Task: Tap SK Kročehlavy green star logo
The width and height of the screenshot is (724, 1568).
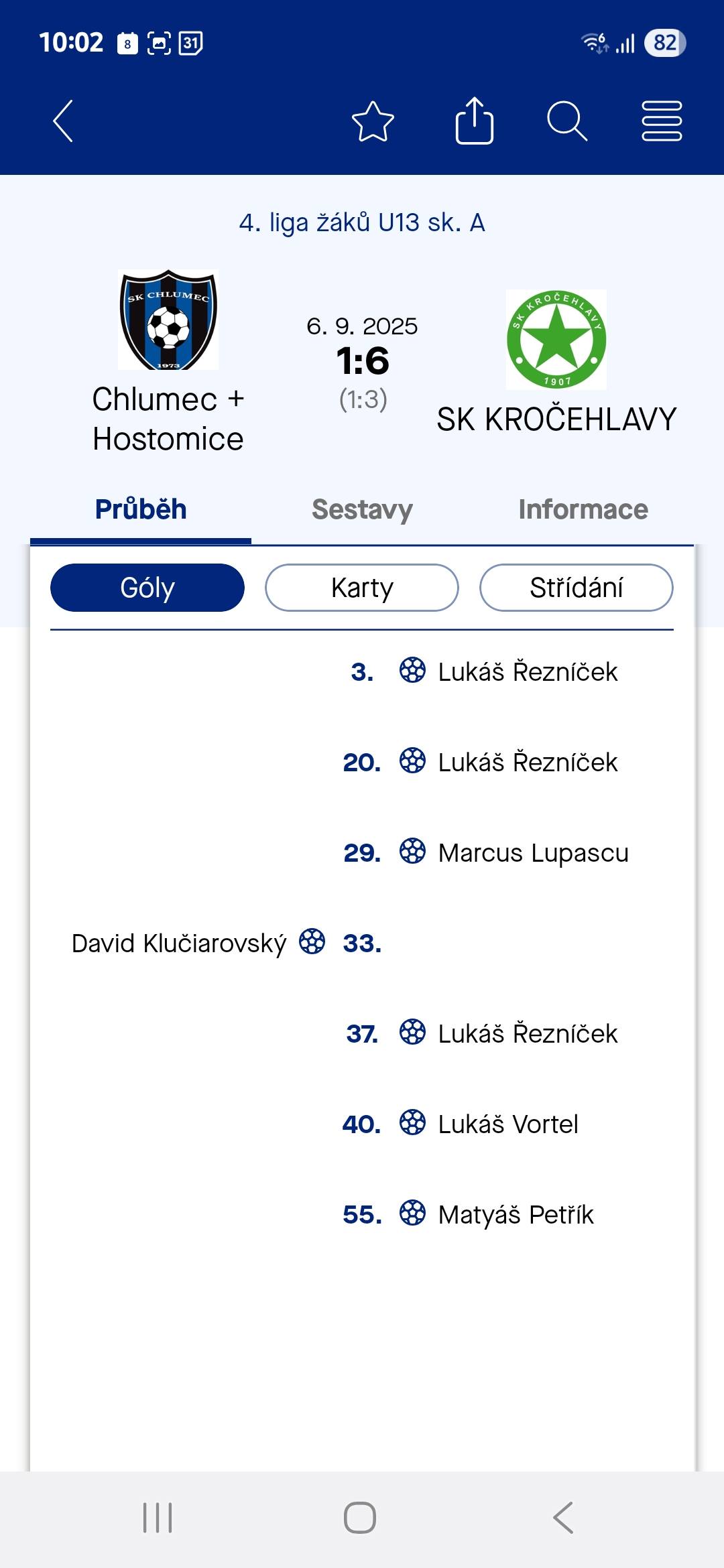Action: click(556, 340)
